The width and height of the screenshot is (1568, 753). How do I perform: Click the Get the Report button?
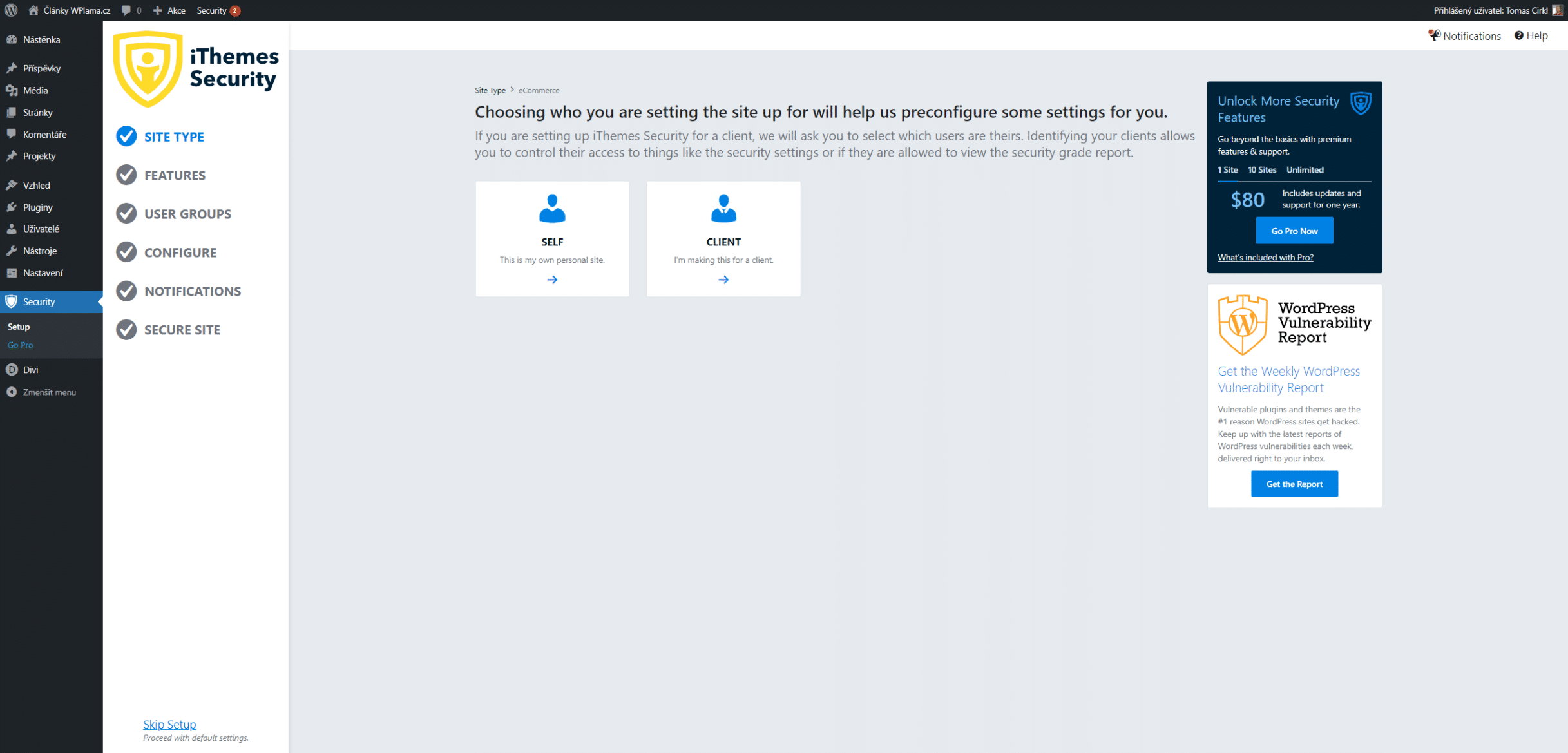pyautogui.click(x=1294, y=484)
